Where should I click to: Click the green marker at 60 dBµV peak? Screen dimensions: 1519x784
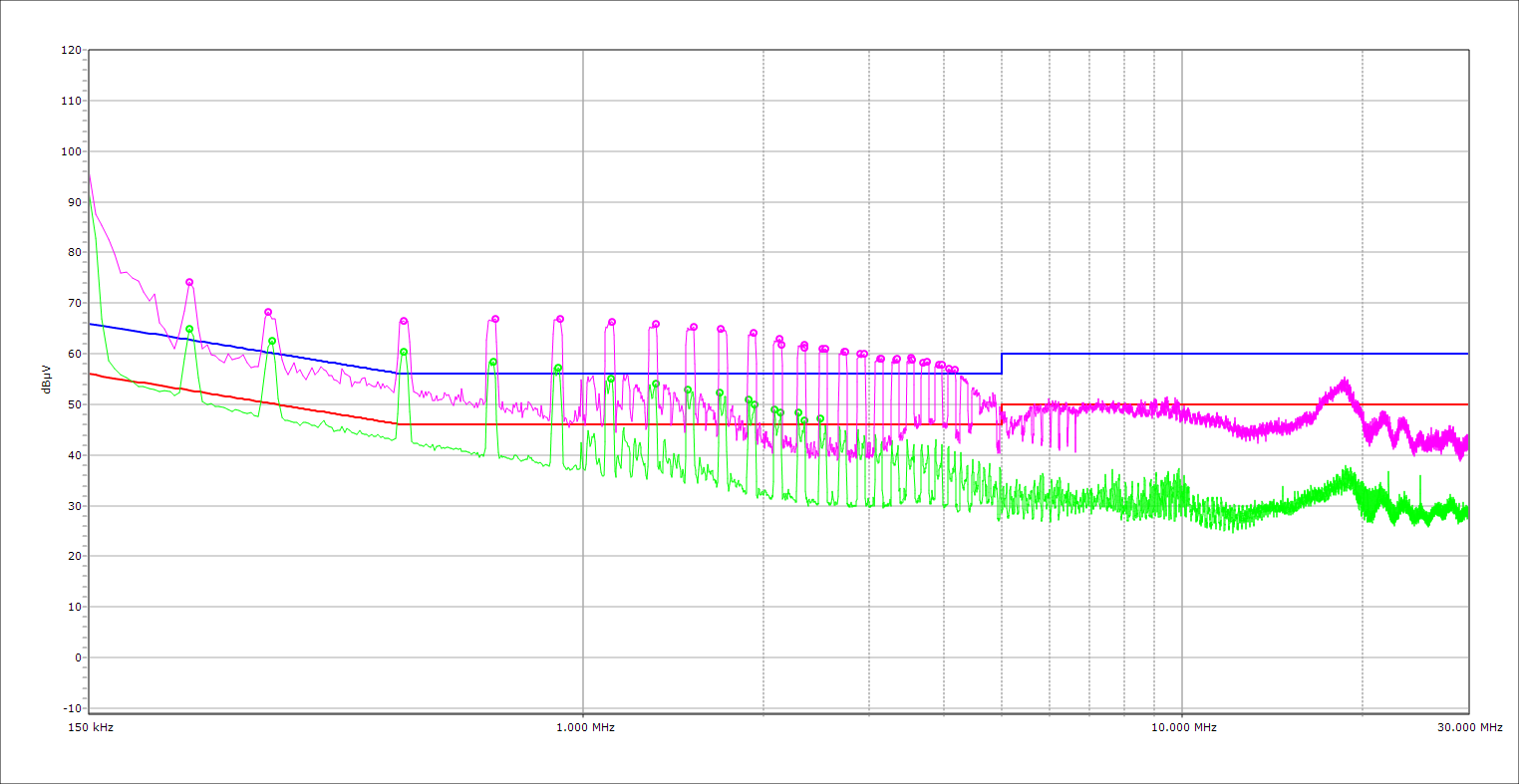point(404,352)
